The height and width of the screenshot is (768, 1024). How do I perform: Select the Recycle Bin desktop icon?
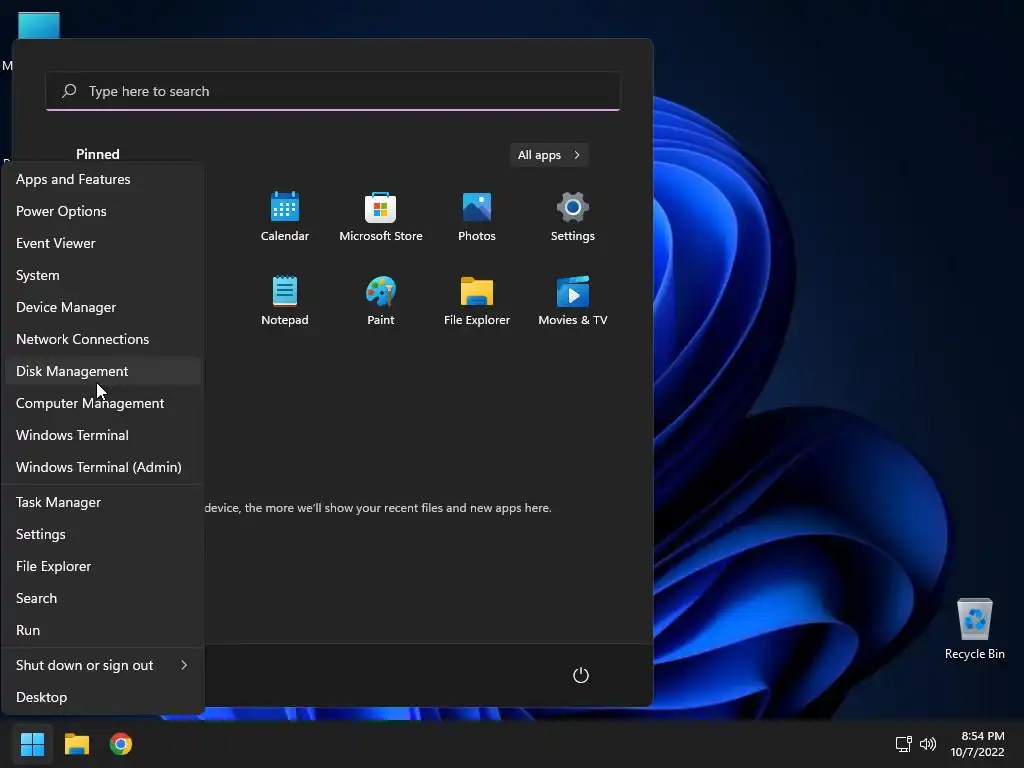pyautogui.click(x=974, y=630)
